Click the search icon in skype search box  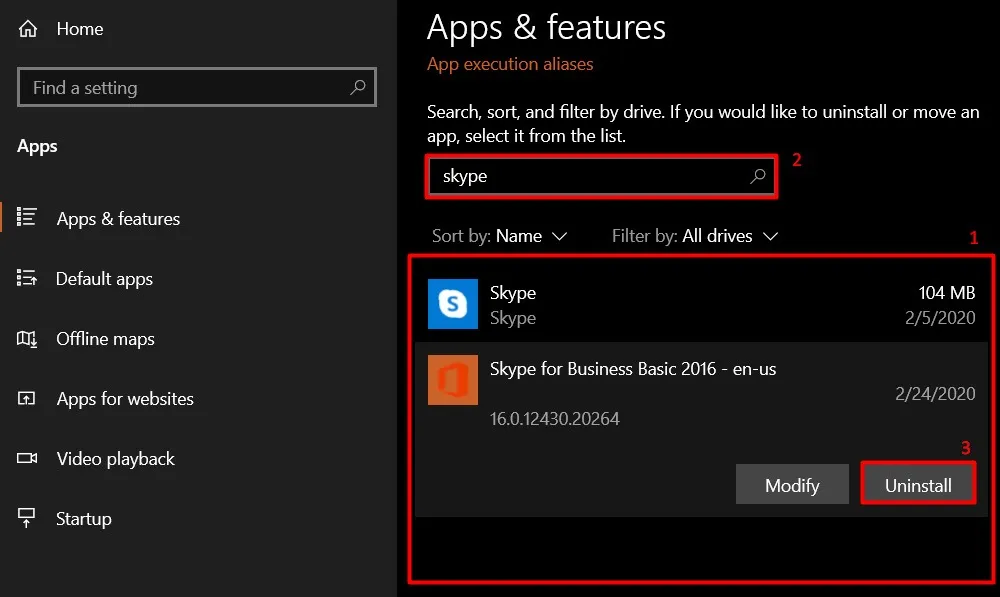pyautogui.click(x=758, y=175)
